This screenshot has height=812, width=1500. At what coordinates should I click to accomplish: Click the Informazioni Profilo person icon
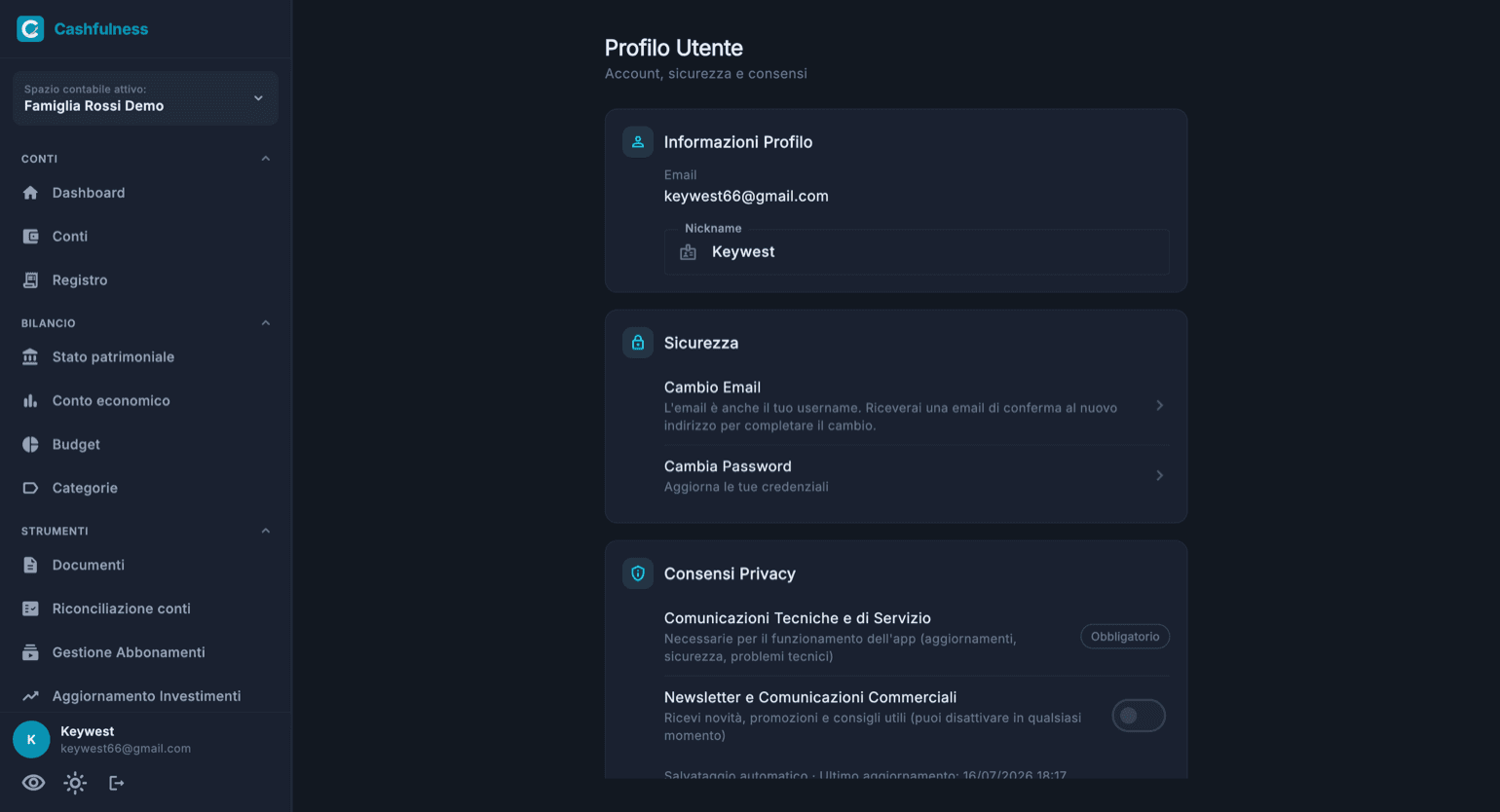[x=638, y=142]
